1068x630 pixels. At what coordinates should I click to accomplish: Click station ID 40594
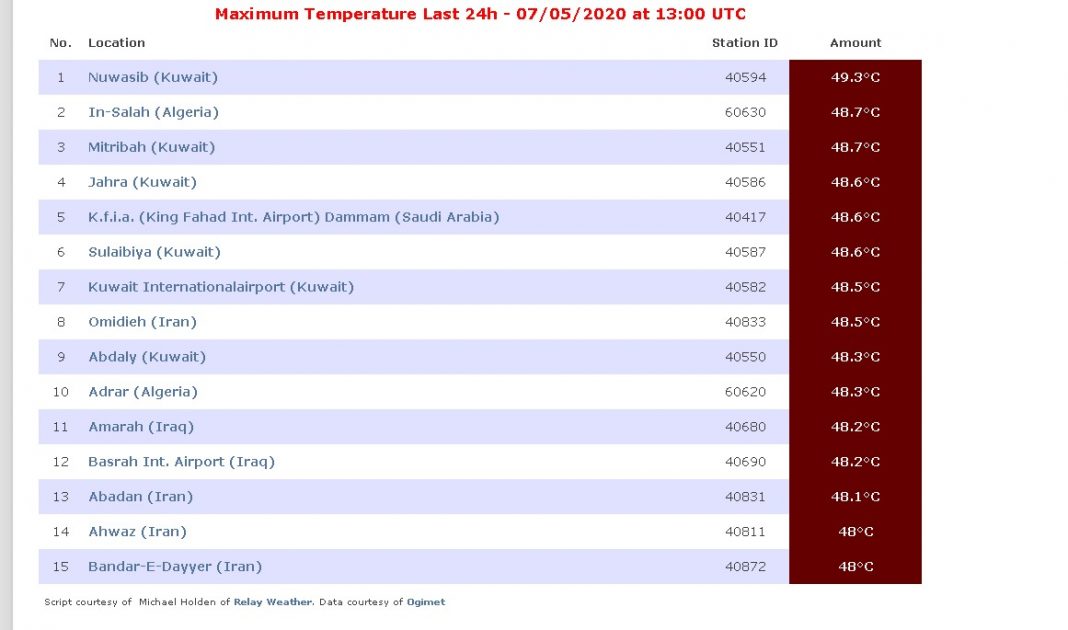pyautogui.click(x=745, y=77)
